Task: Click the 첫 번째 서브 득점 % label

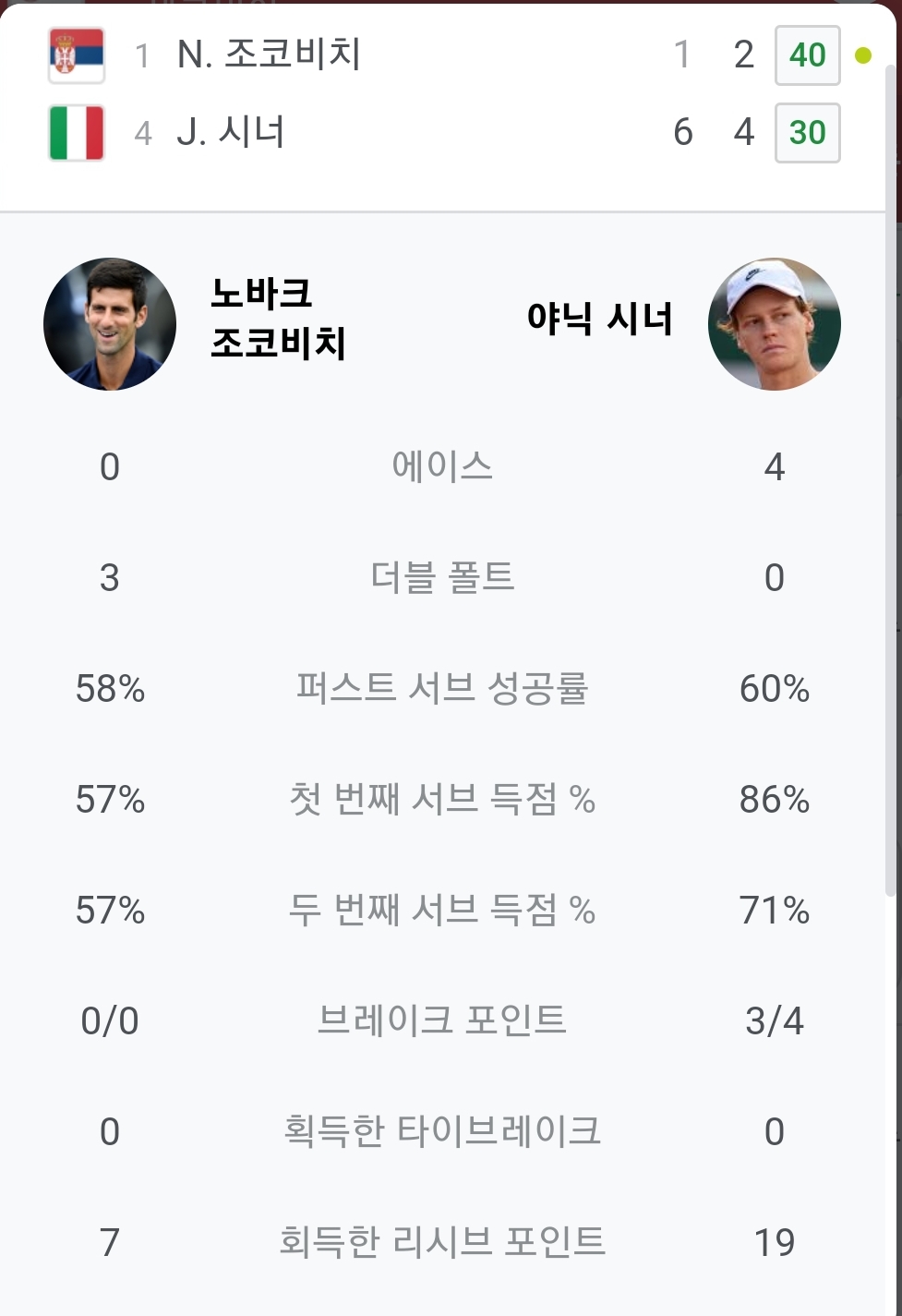Action: [442, 799]
